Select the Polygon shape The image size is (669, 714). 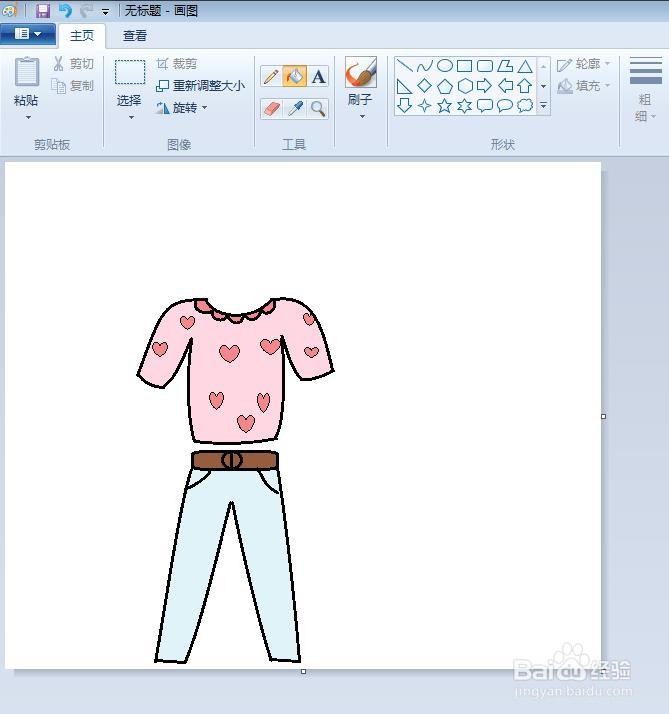(x=505, y=66)
